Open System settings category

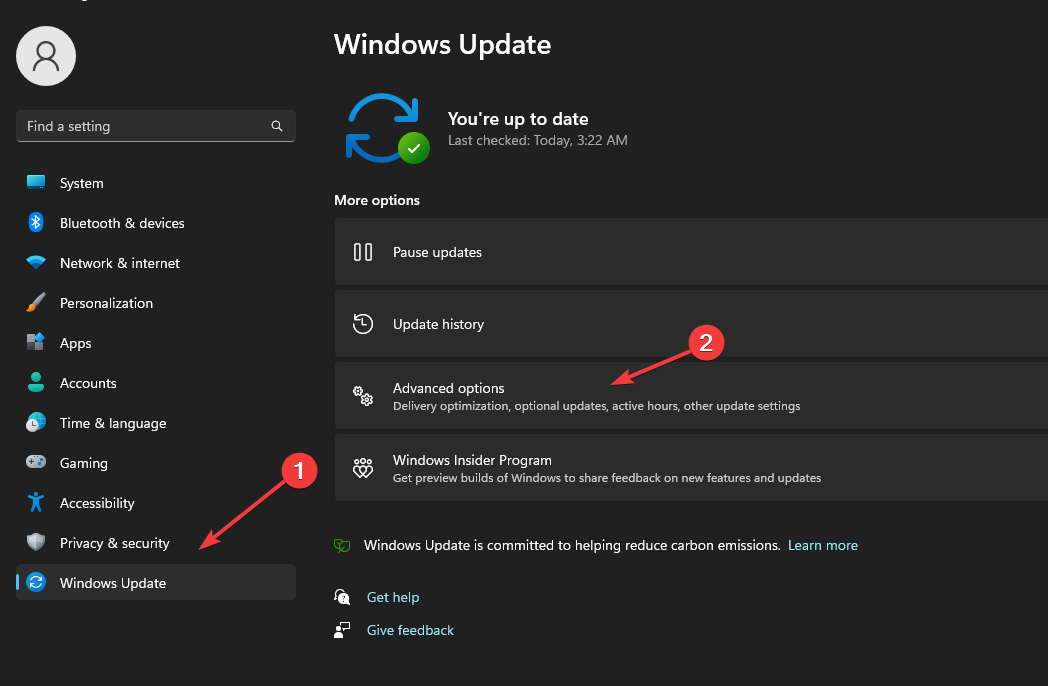[156, 183]
